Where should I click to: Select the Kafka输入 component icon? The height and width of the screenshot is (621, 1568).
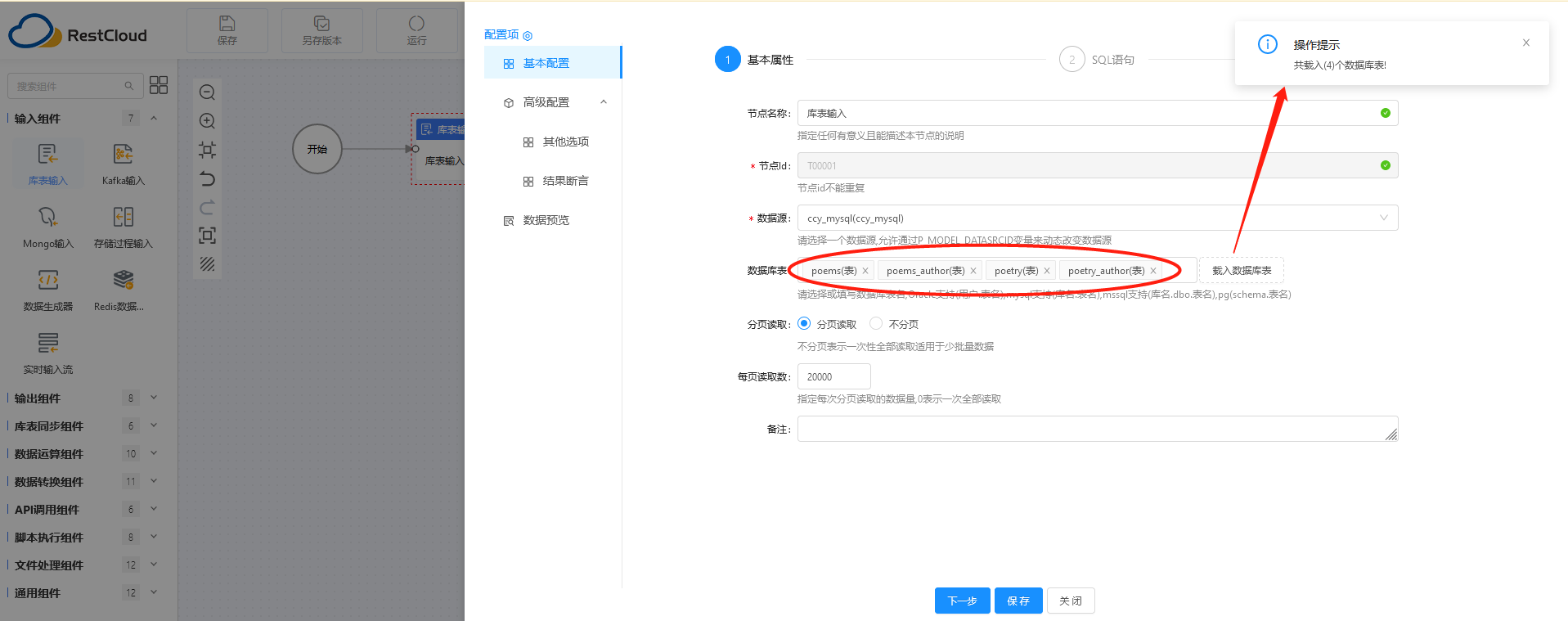tap(123, 154)
